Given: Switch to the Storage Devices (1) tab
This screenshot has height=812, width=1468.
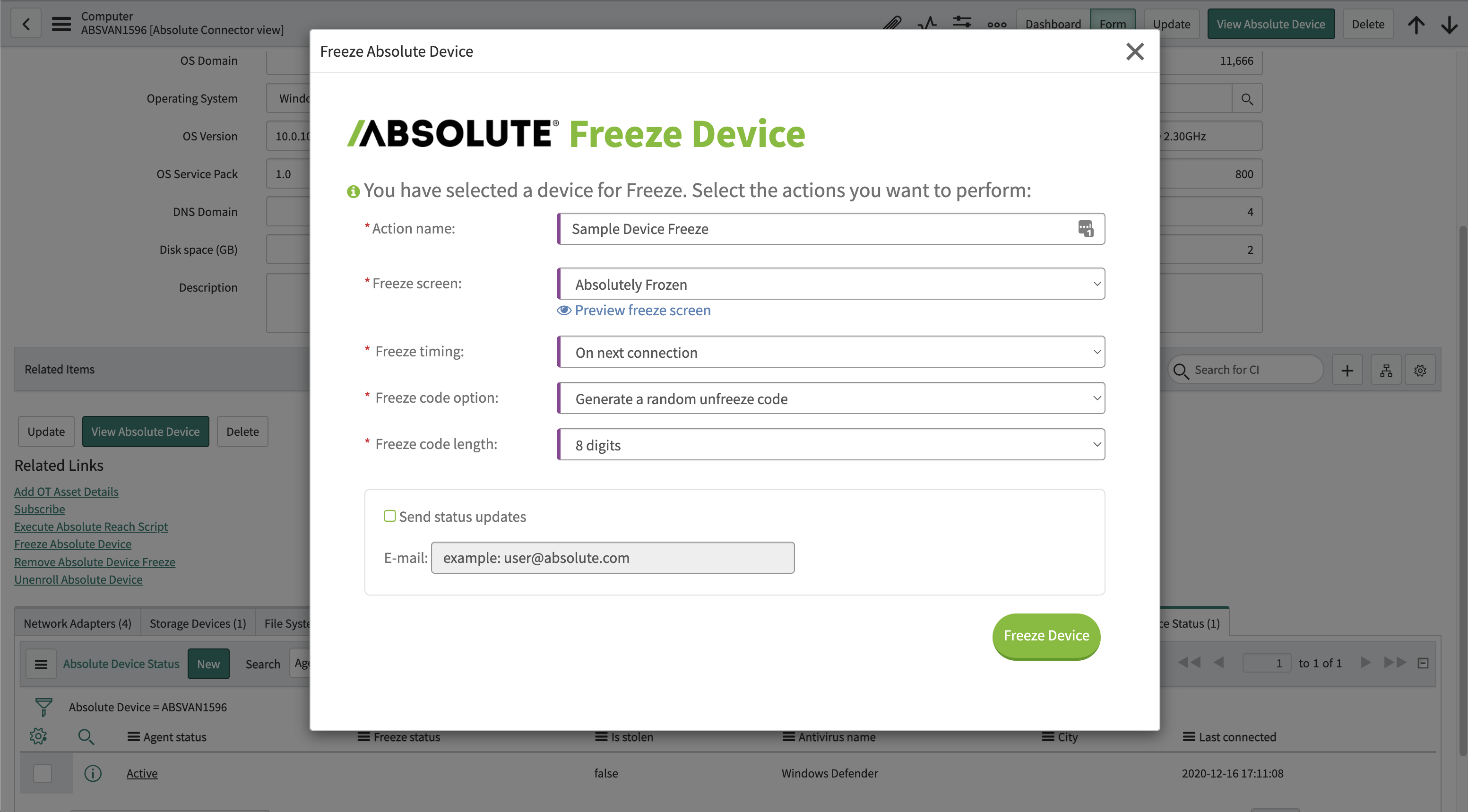Looking at the screenshot, I should [x=198, y=623].
